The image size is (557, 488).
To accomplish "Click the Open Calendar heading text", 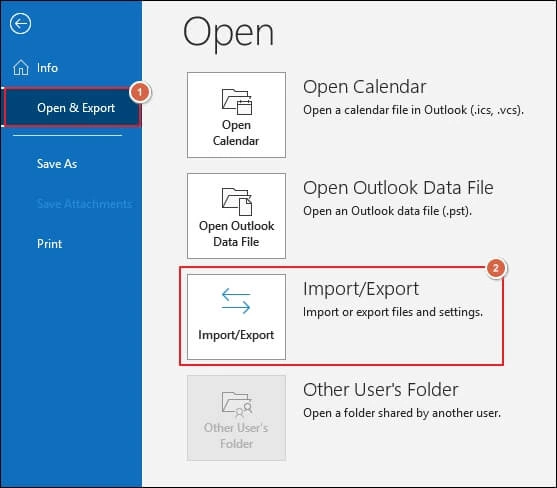I will (x=364, y=87).
